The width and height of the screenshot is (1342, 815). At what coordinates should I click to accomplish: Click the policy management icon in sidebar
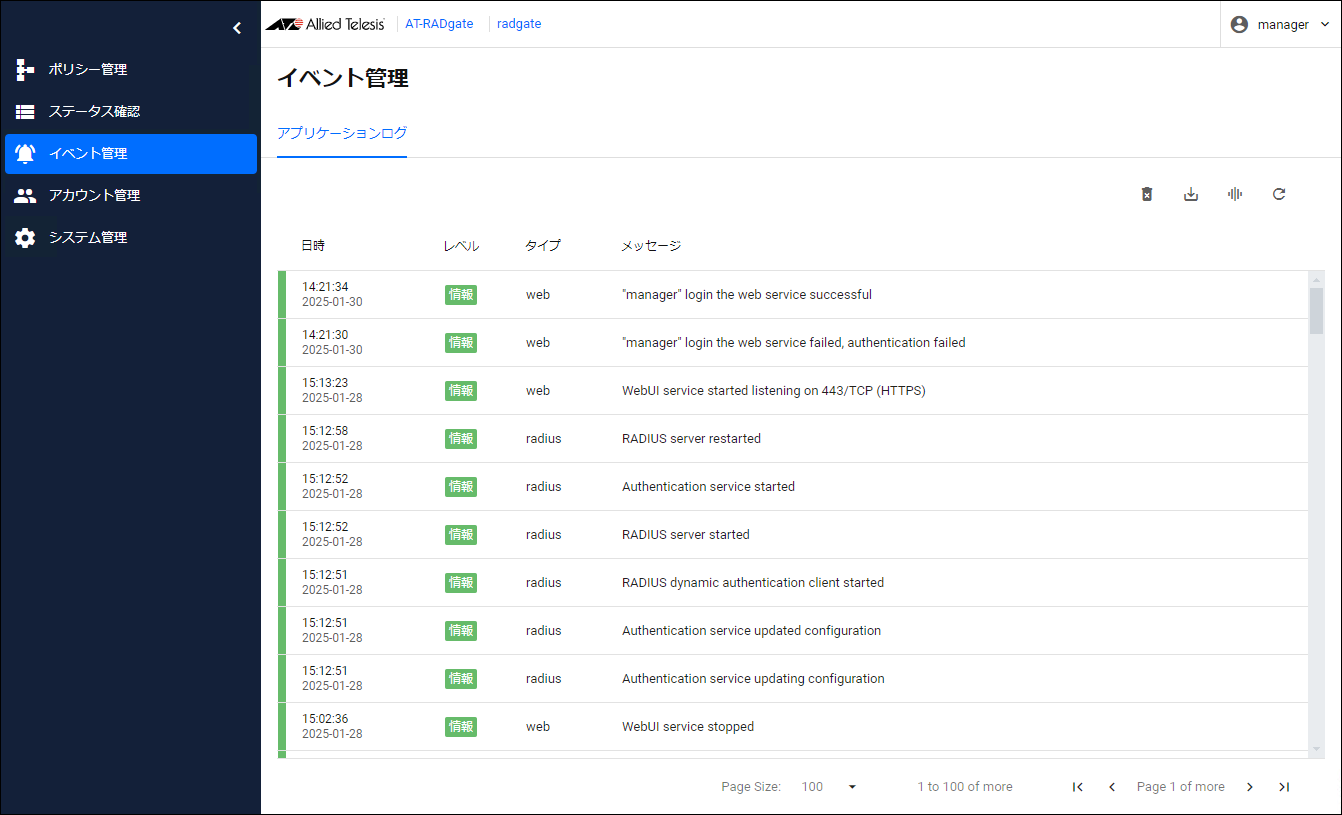point(25,70)
